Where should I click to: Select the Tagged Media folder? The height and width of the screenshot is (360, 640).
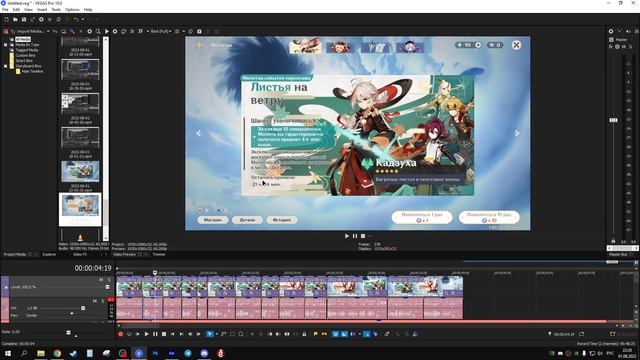(x=27, y=50)
